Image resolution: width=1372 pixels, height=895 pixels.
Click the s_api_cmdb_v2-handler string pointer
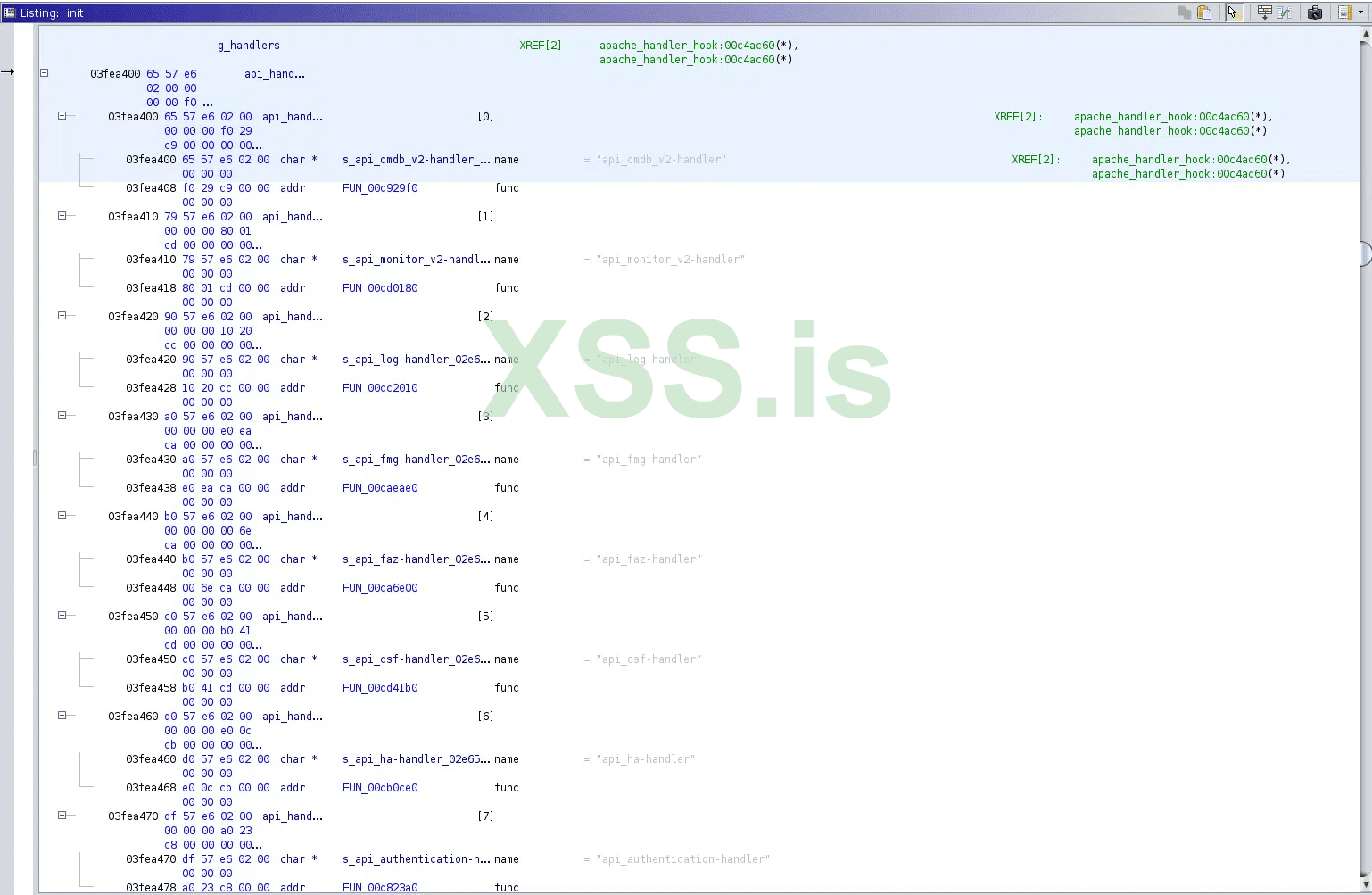point(417,160)
